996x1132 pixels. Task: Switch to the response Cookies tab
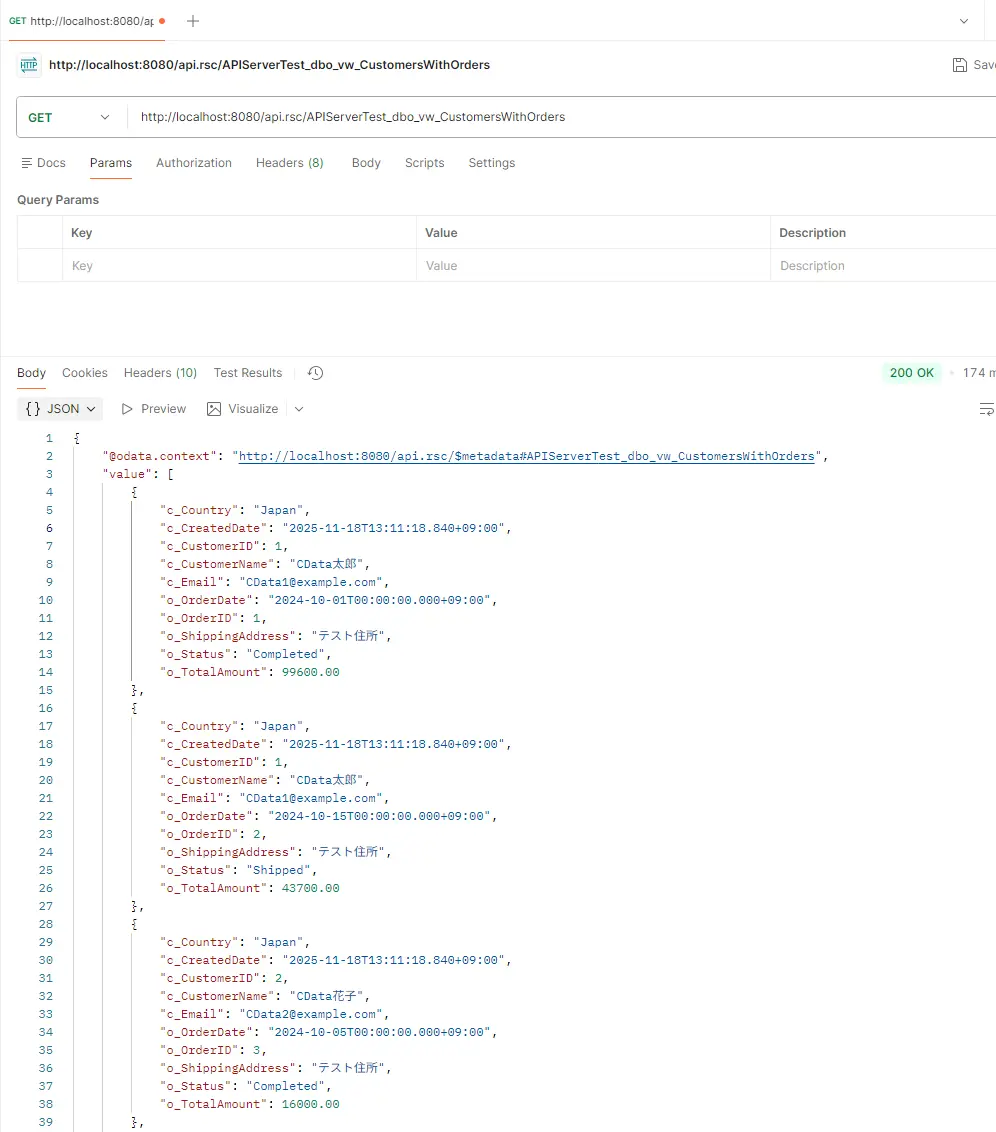click(x=85, y=373)
